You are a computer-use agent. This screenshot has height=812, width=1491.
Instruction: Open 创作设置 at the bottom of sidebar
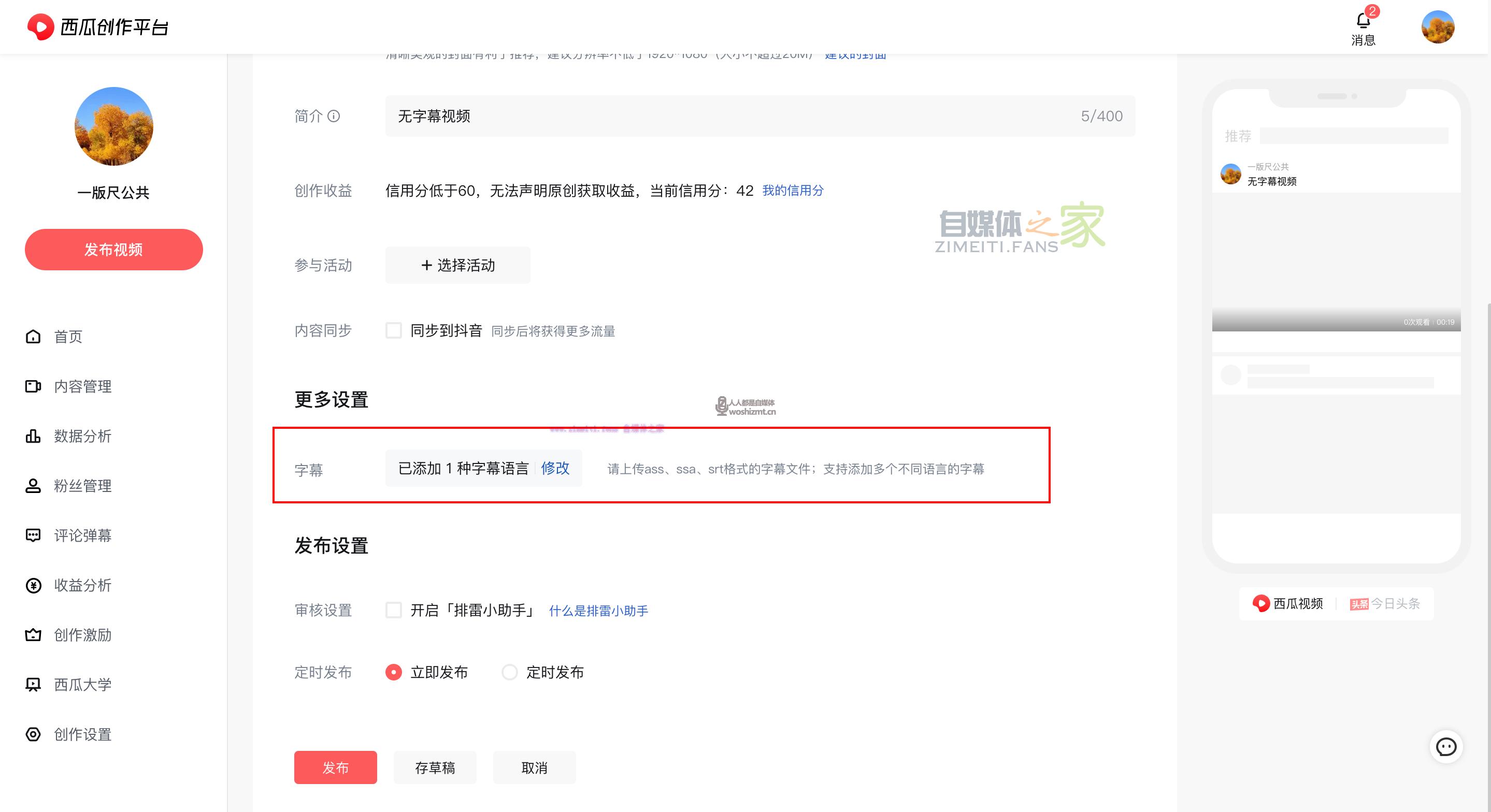(82, 734)
